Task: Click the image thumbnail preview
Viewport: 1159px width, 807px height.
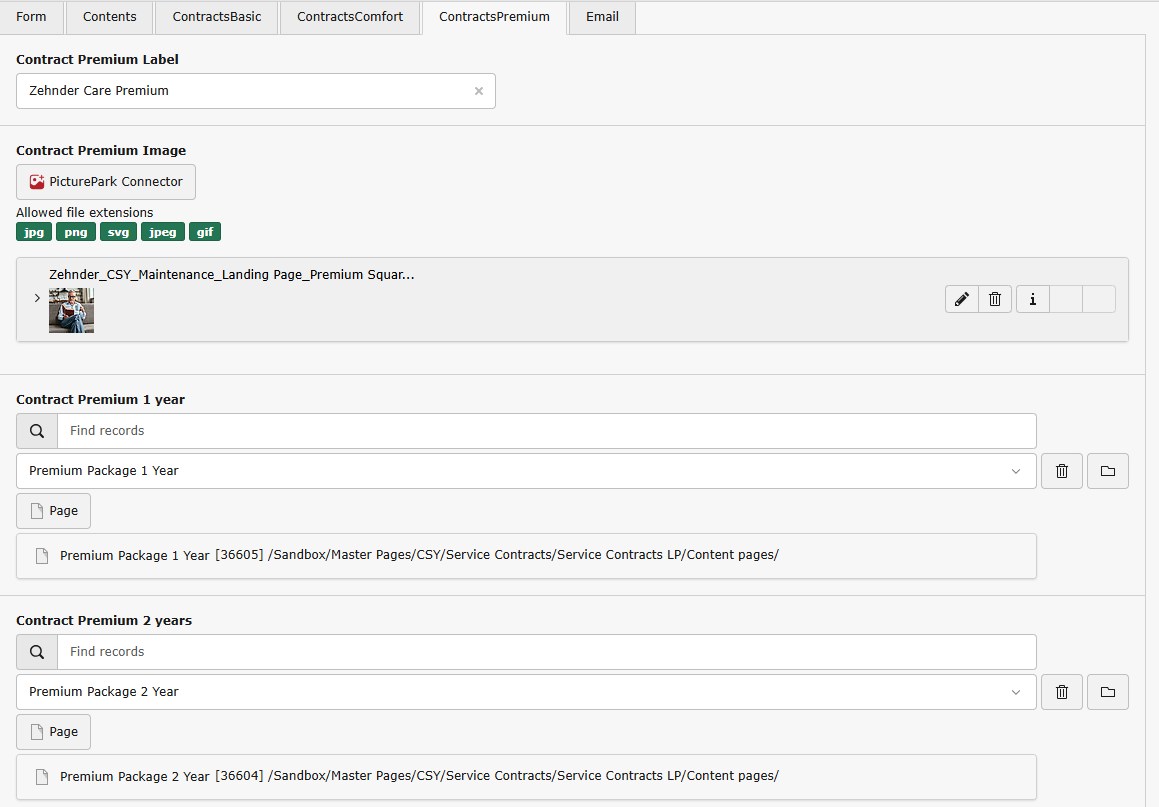Action: click(71, 311)
